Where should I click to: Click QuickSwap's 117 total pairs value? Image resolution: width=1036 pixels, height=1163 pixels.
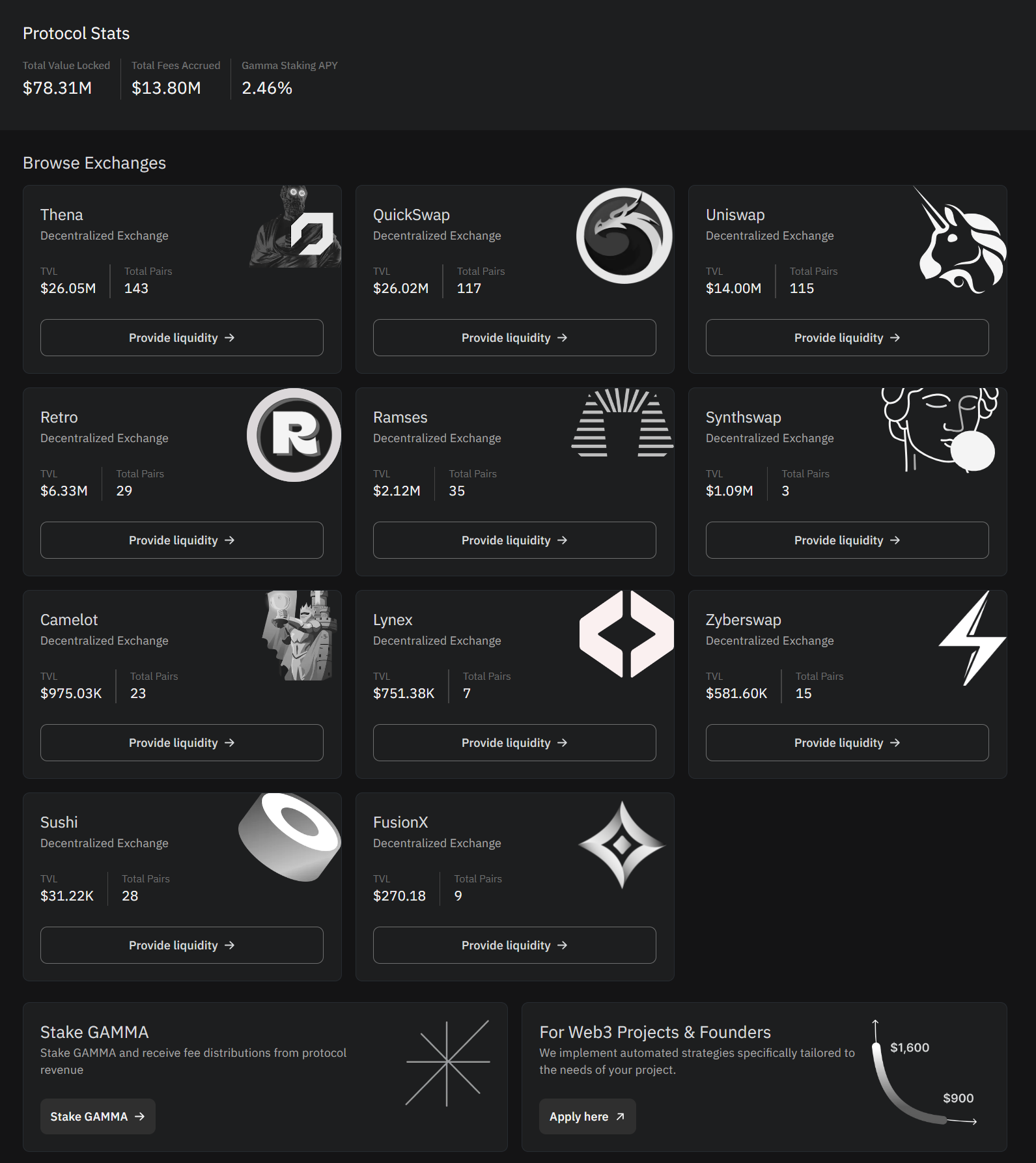(x=469, y=288)
